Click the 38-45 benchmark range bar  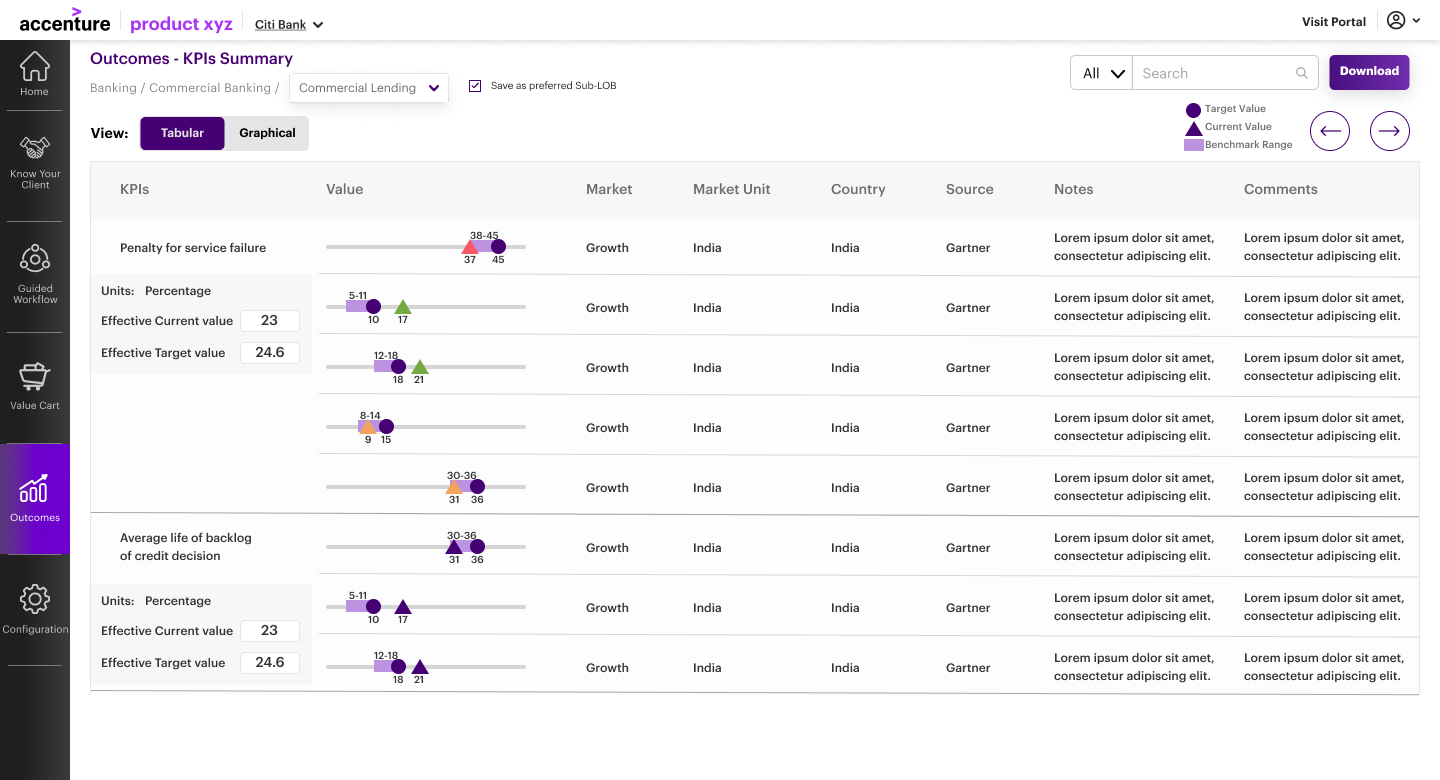point(483,246)
